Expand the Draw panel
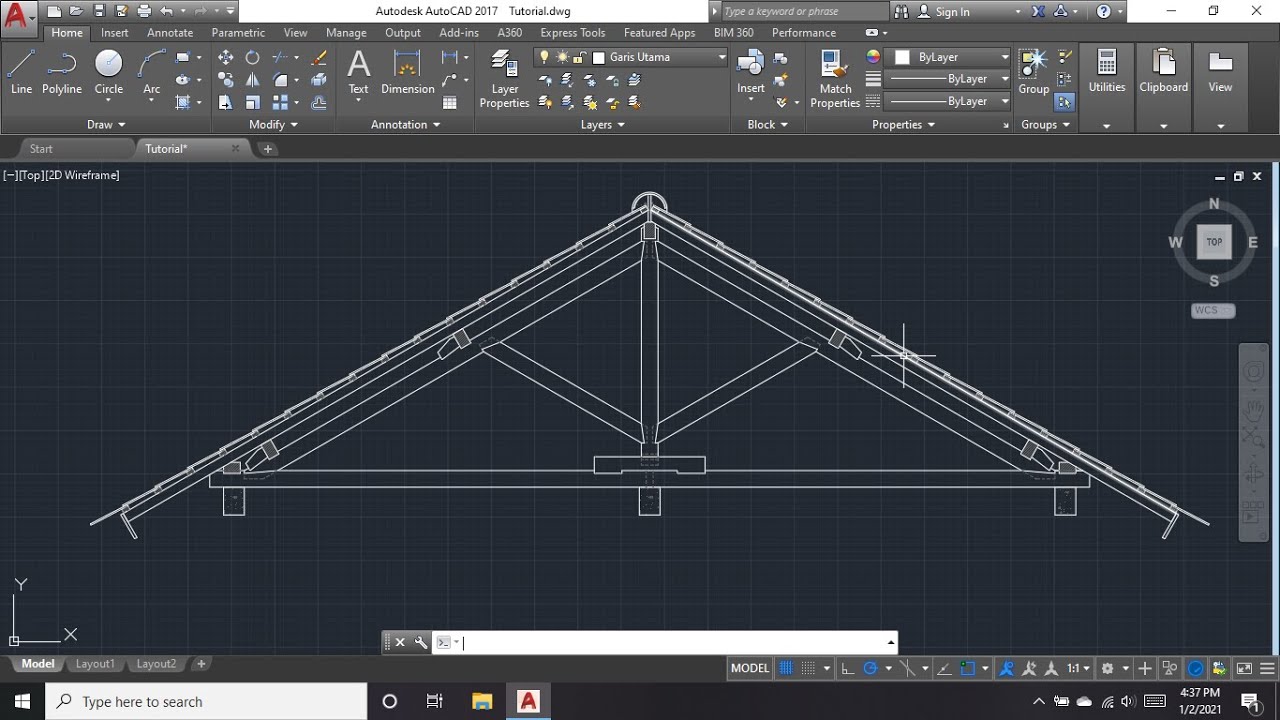The width and height of the screenshot is (1280, 720). (106, 125)
